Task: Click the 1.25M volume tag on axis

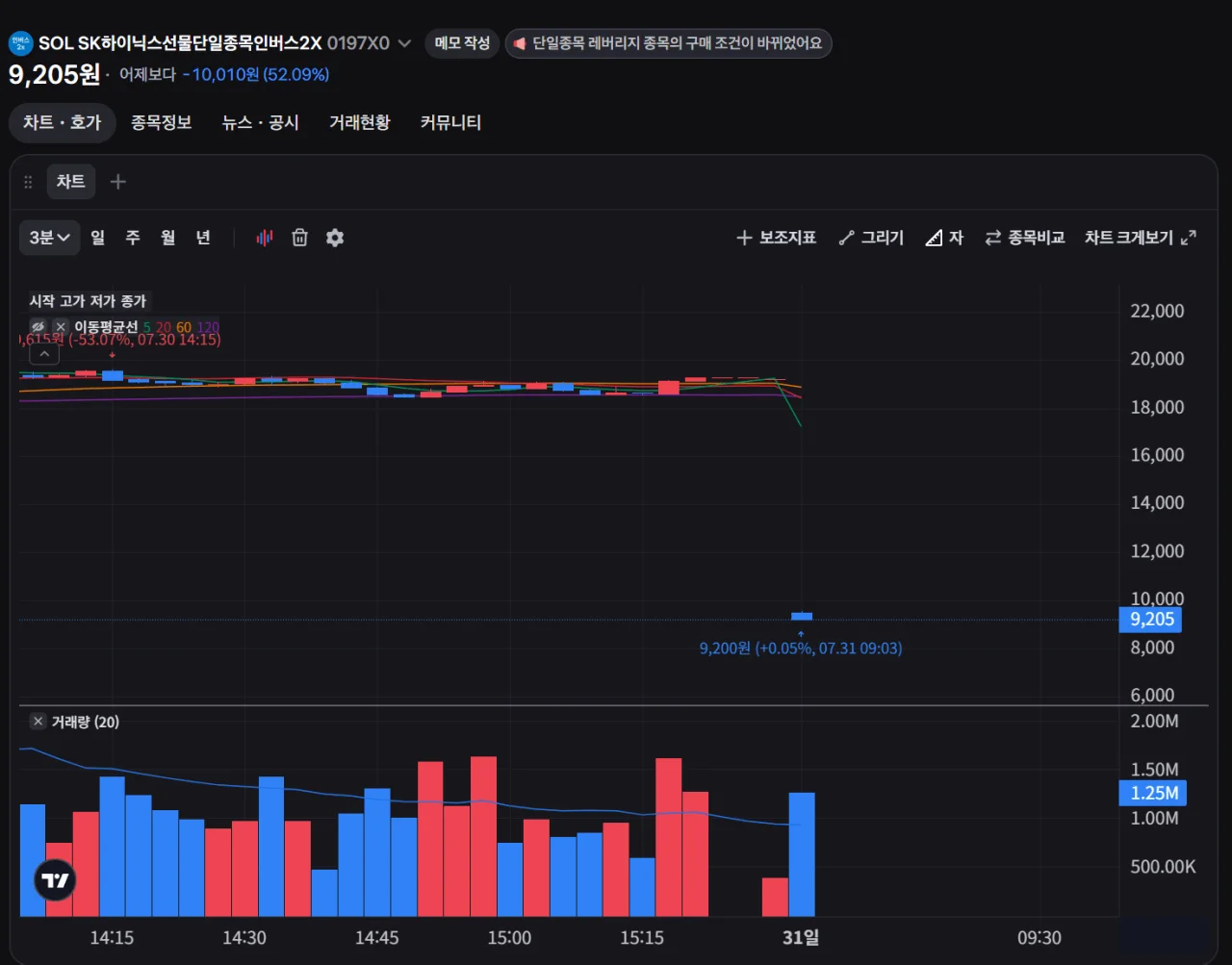Action: pyautogui.click(x=1154, y=794)
